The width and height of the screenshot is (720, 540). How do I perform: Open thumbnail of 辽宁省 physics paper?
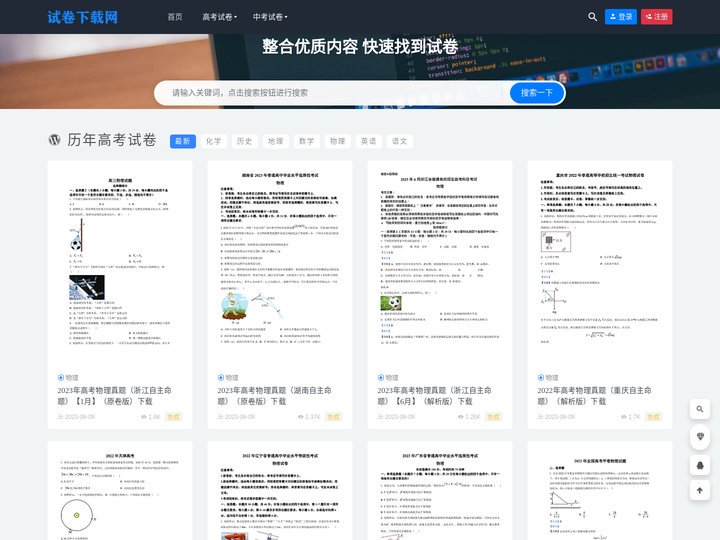tap(280, 490)
